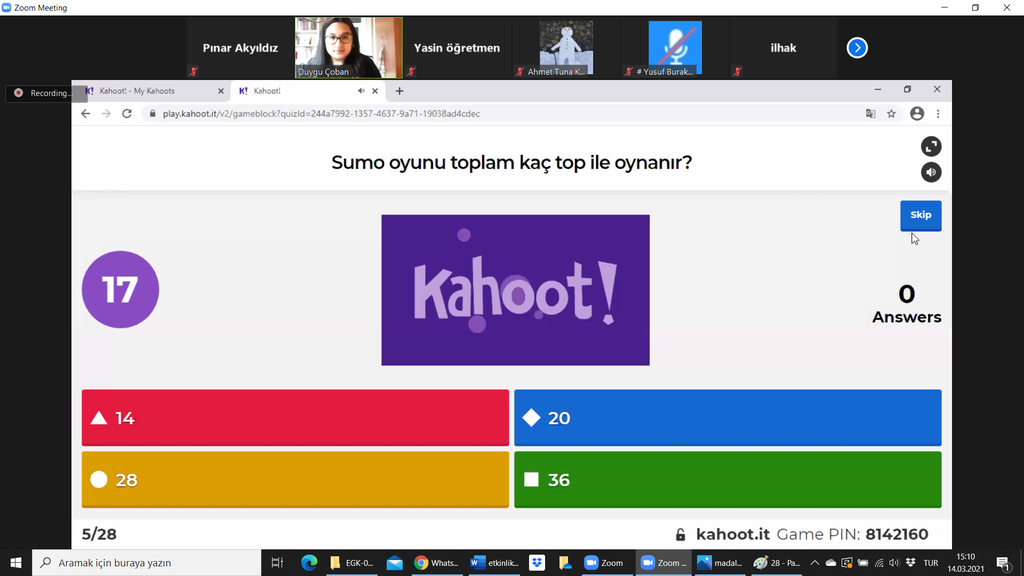
Task: Close the active Kahoot! tab
Action: (x=375, y=91)
